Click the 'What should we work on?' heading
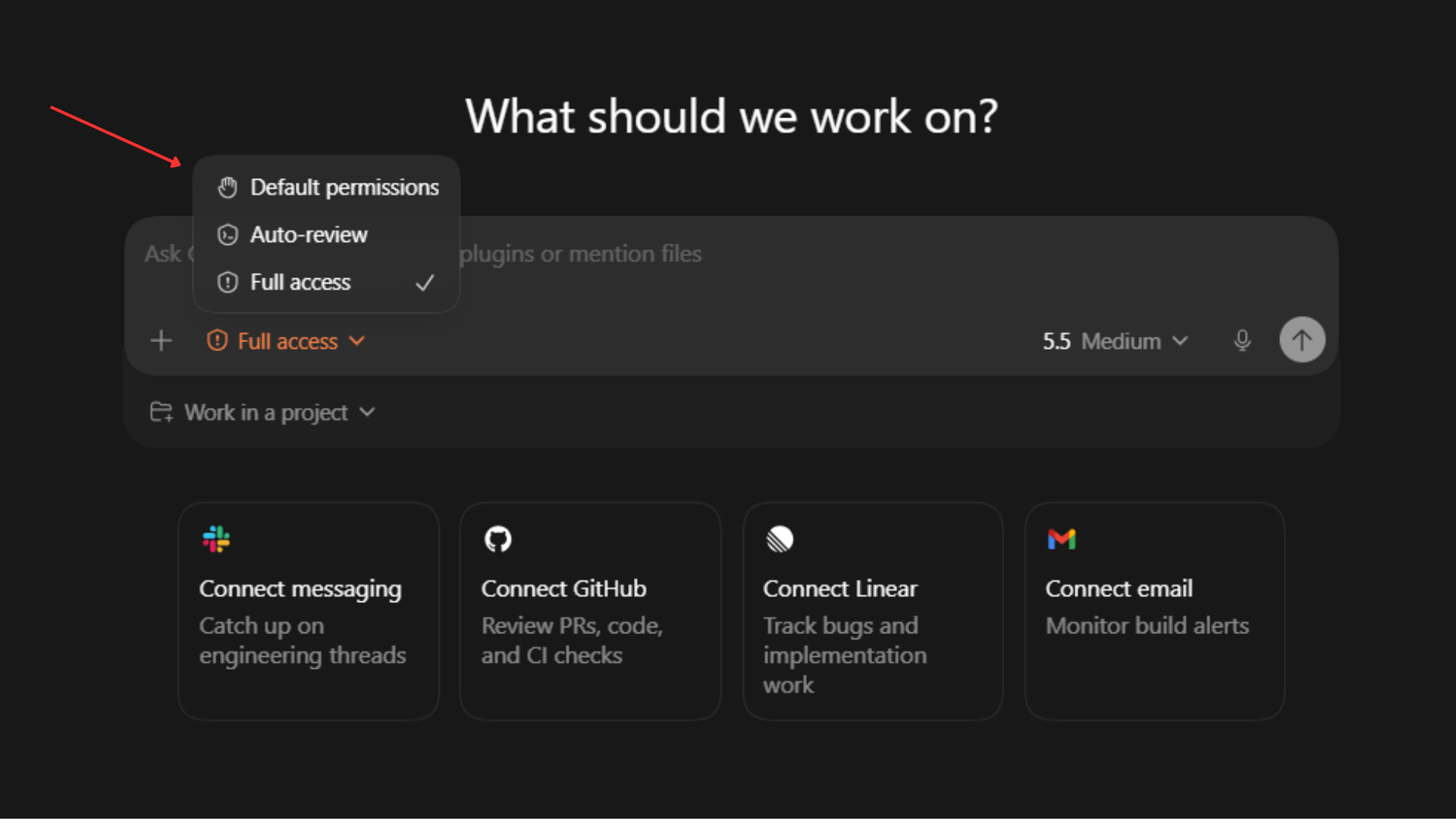 tap(731, 117)
